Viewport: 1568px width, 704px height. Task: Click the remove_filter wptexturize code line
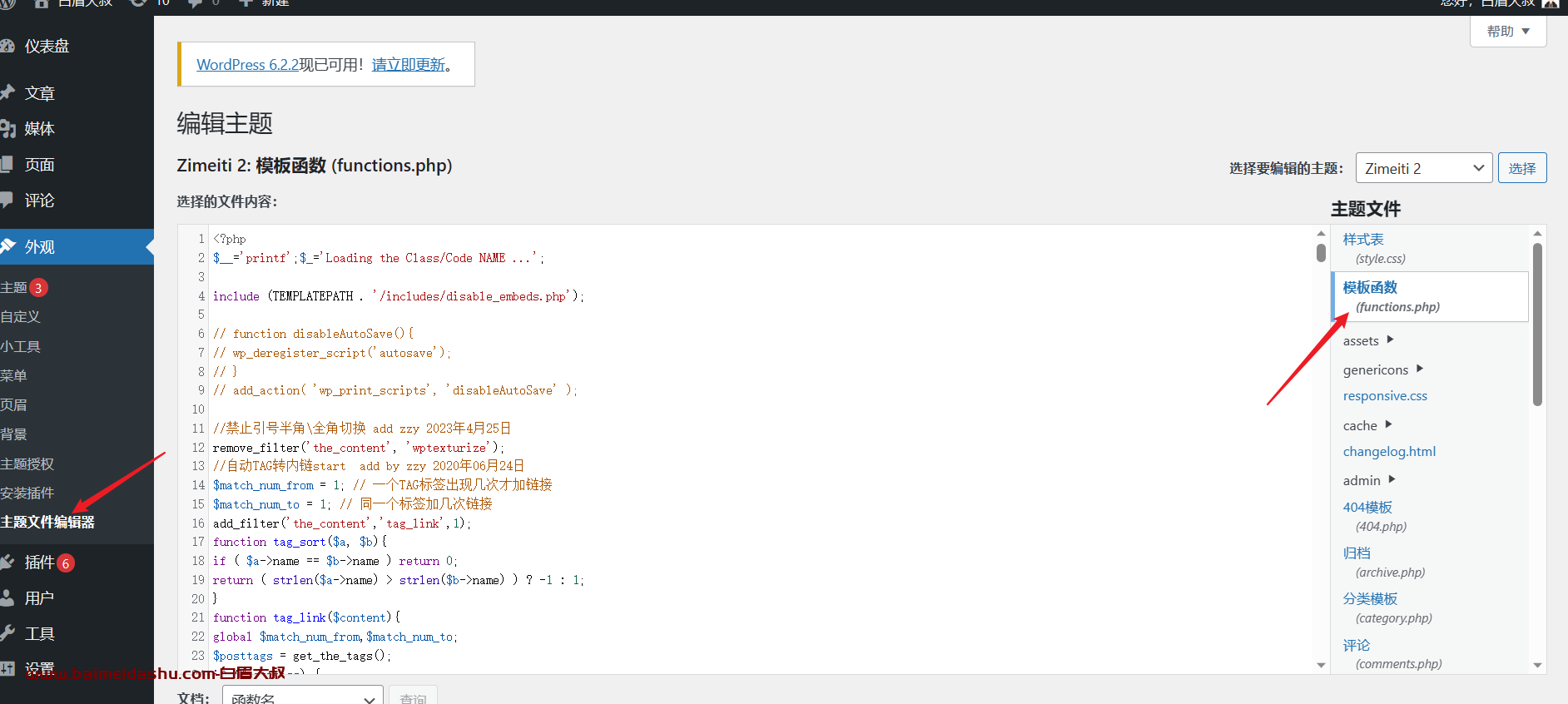[359, 448]
